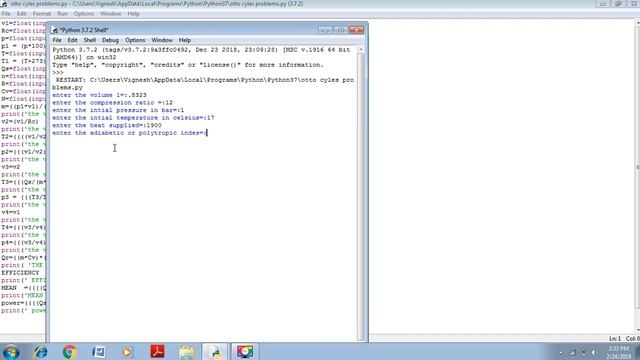Click the 'EFFICIENCY' line in editor
Image resolution: width=640 pixels, height=360 pixels.
20,273
